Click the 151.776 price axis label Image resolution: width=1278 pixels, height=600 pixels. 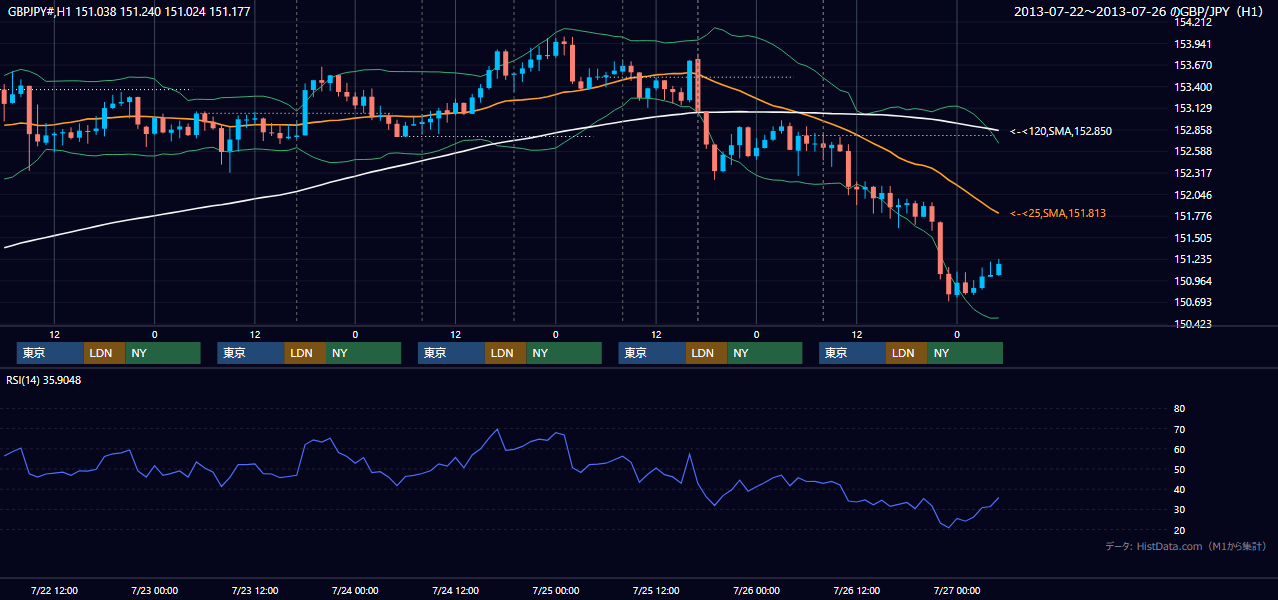[x=1193, y=217]
